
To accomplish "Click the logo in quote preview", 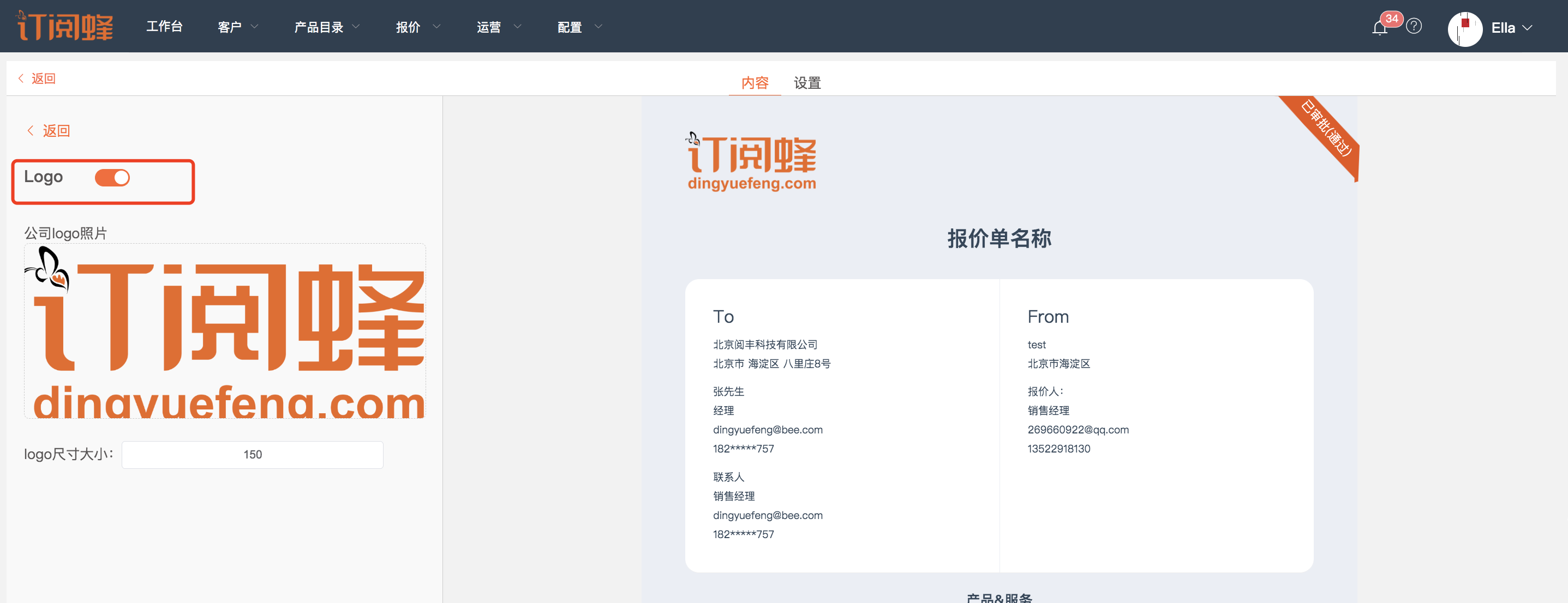I will point(751,161).
